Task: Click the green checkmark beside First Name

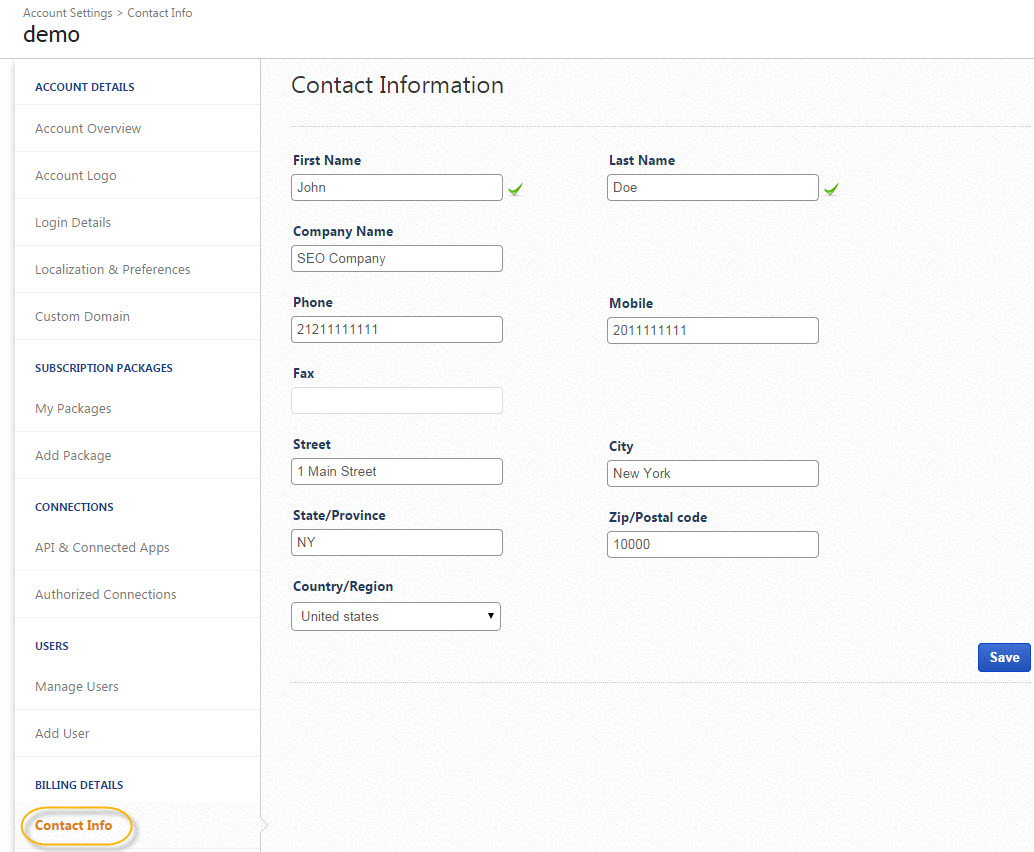Action: point(515,188)
